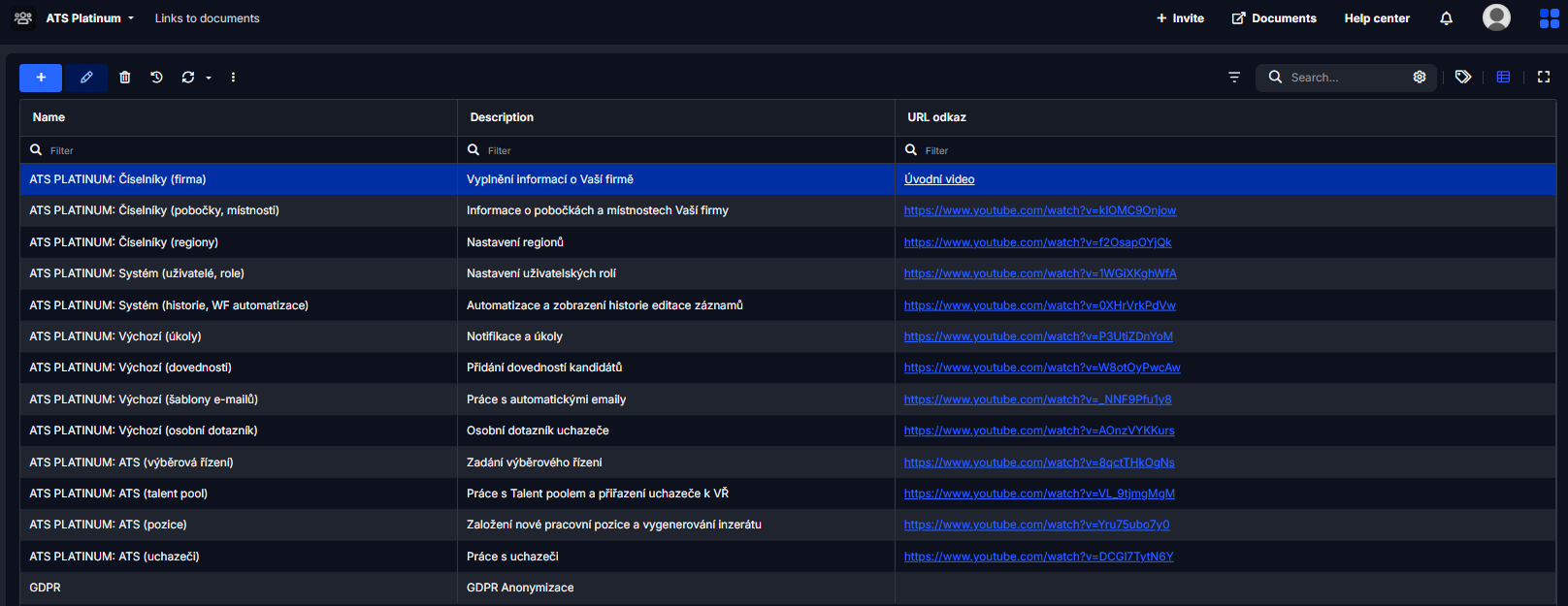
Task: Select row 'ATS PLATINUM: Výchozí (dovednosti)'
Action: tap(788, 367)
